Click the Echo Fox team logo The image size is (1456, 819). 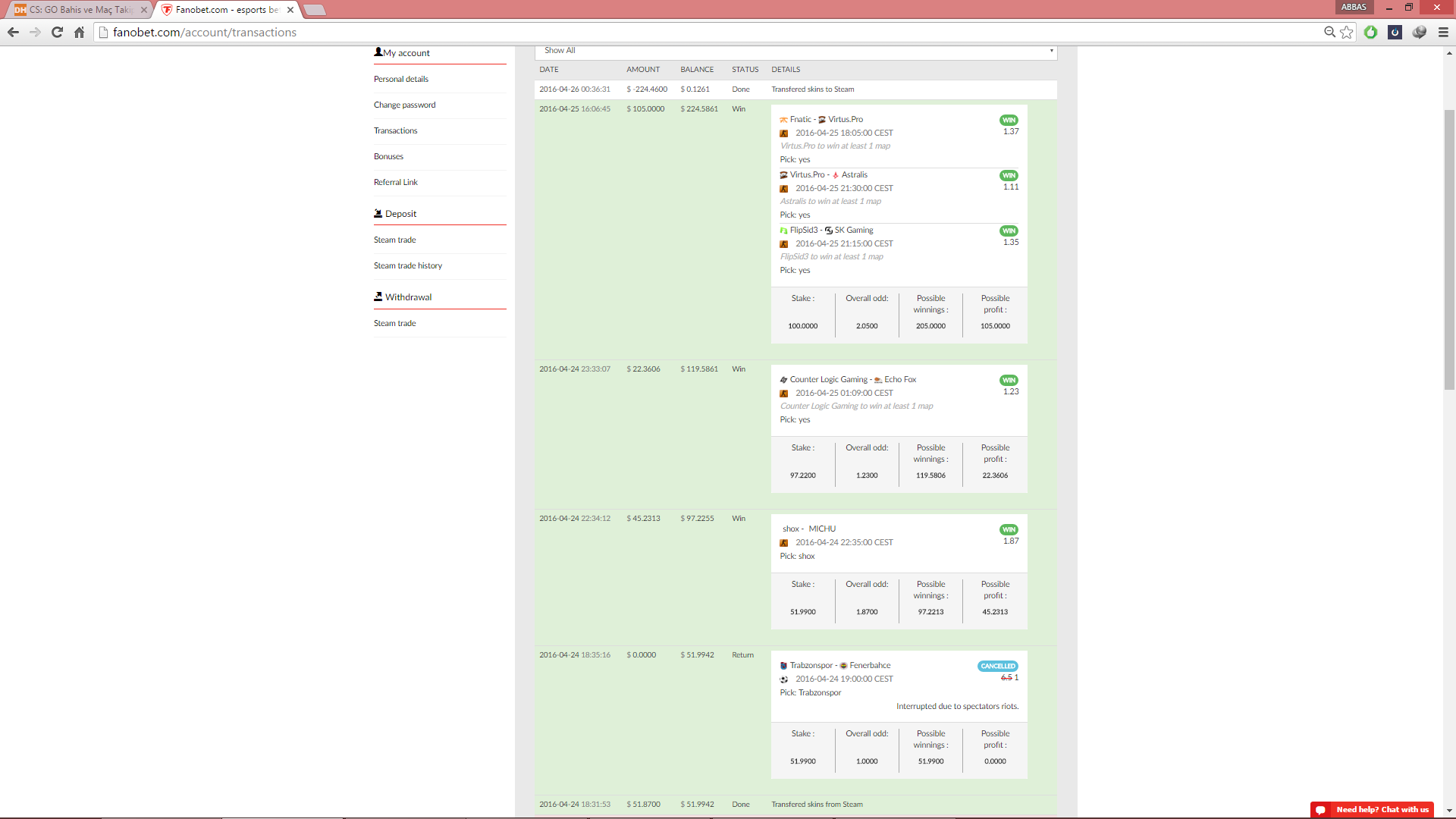pyautogui.click(x=878, y=380)
